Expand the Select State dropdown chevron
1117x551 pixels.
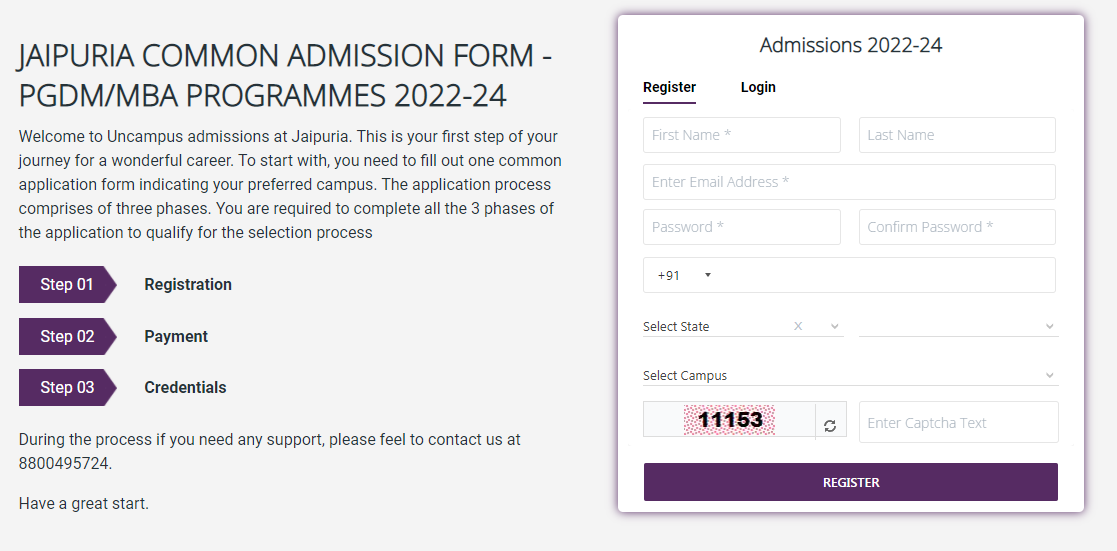[x=835, y=326]
